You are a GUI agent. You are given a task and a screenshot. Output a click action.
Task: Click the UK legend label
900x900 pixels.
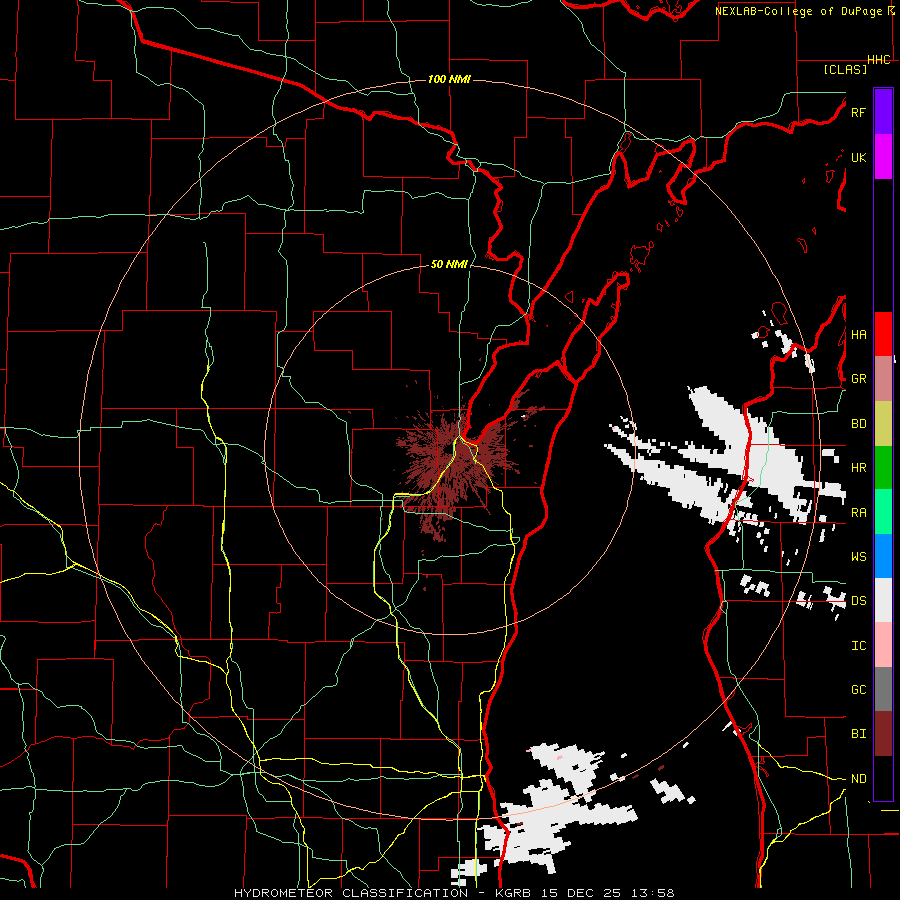(x=858, y=157)
